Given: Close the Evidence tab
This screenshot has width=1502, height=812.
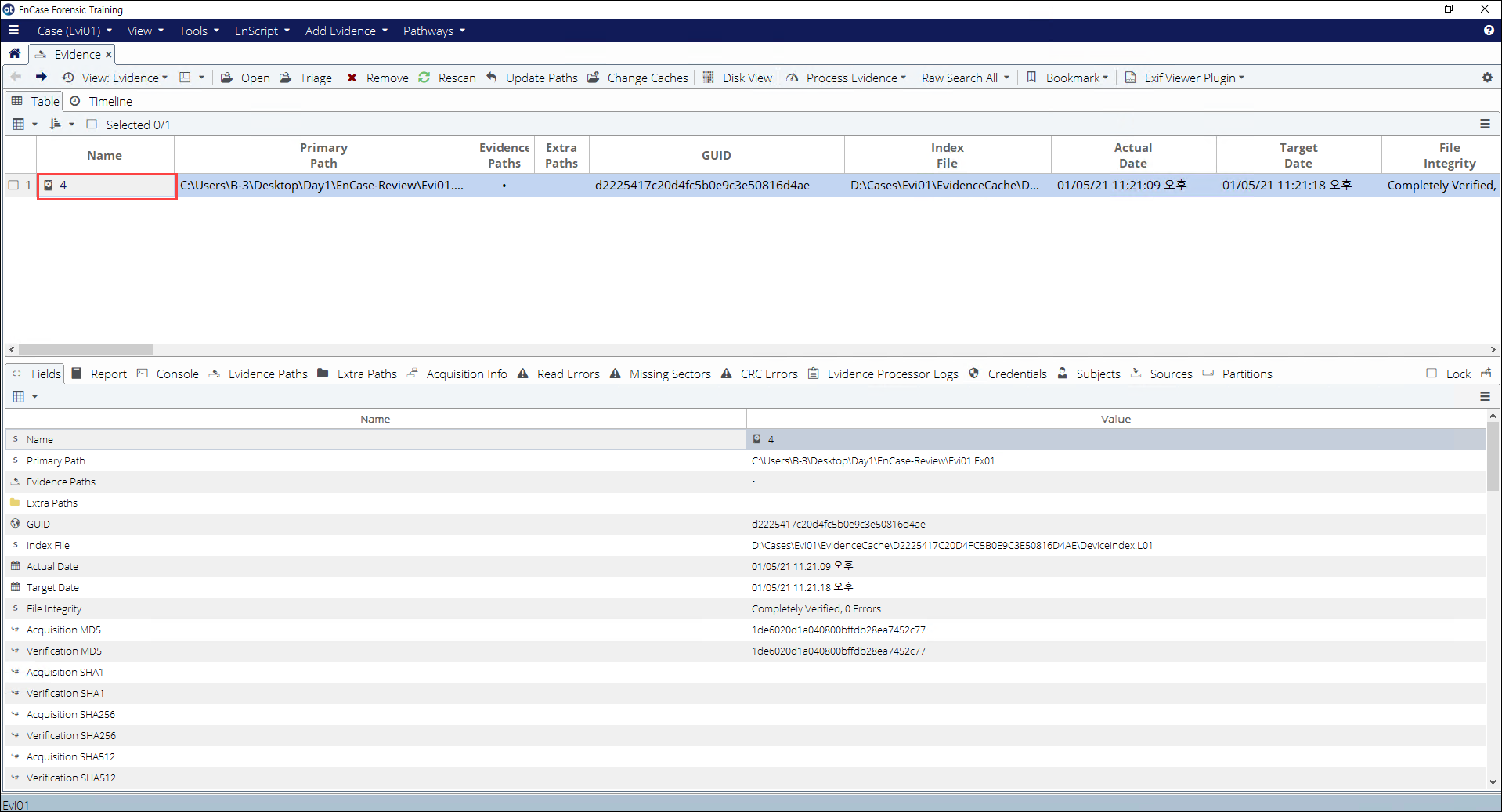Looking at the screenshot, I should pyautogui.click(x=109, y=54).
